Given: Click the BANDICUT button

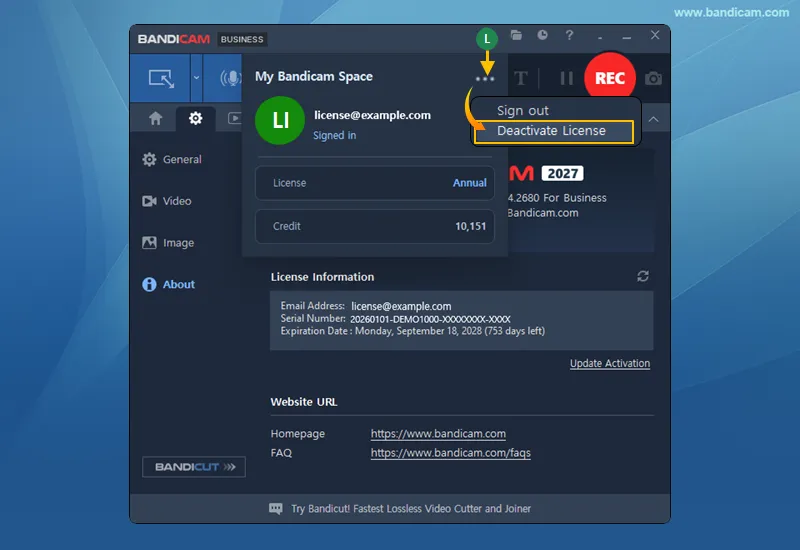Looking at the screenshot, I should click(x=194, y=467).
